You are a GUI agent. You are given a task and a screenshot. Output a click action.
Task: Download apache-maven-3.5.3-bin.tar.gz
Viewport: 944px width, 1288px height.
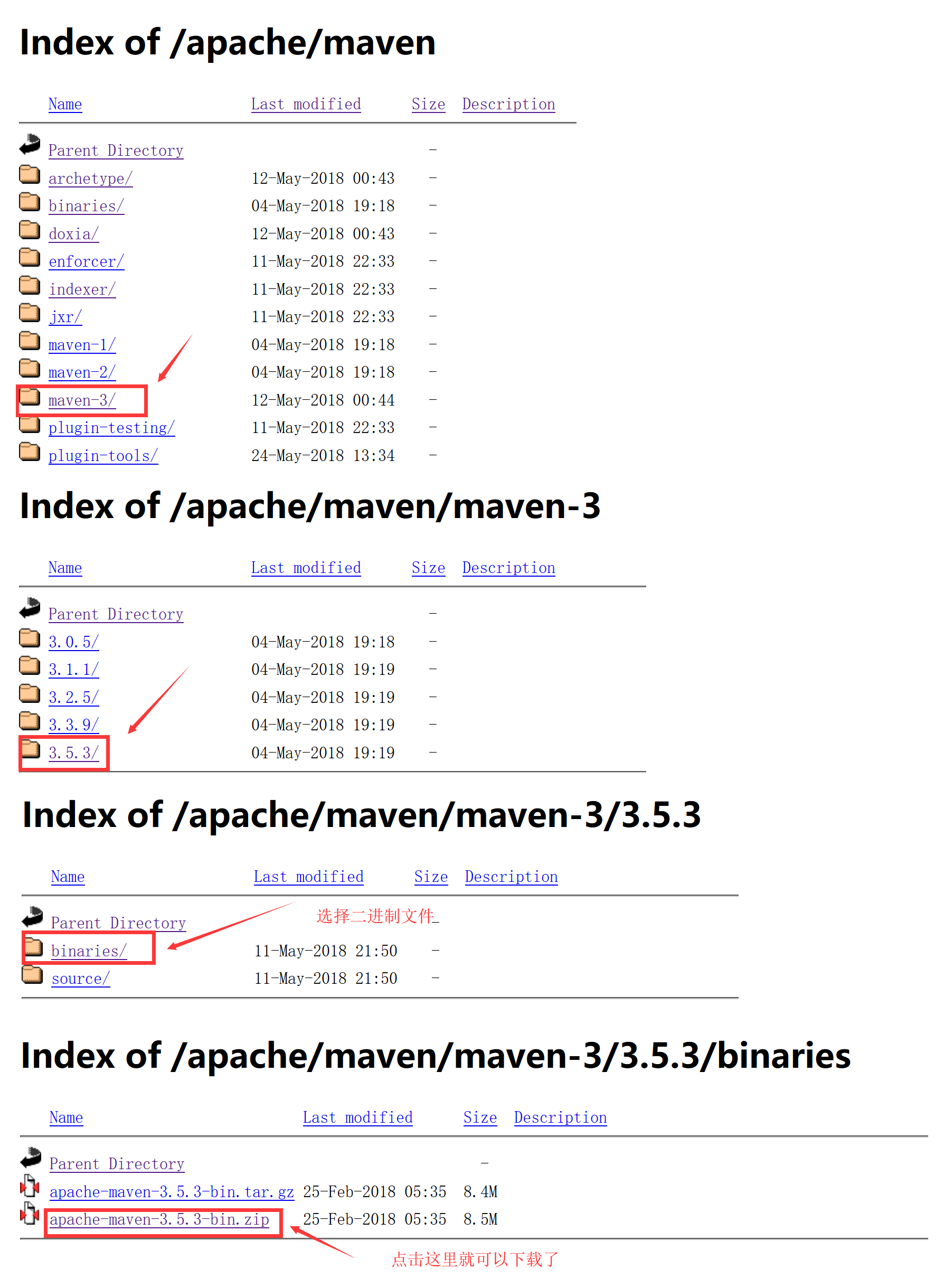point(172,1192)
